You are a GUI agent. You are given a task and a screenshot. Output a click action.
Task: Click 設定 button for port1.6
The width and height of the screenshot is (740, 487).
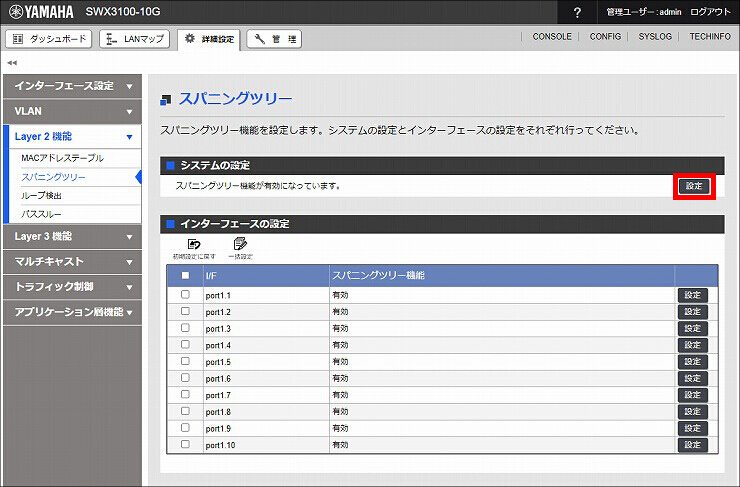click(x=692, y=378)
